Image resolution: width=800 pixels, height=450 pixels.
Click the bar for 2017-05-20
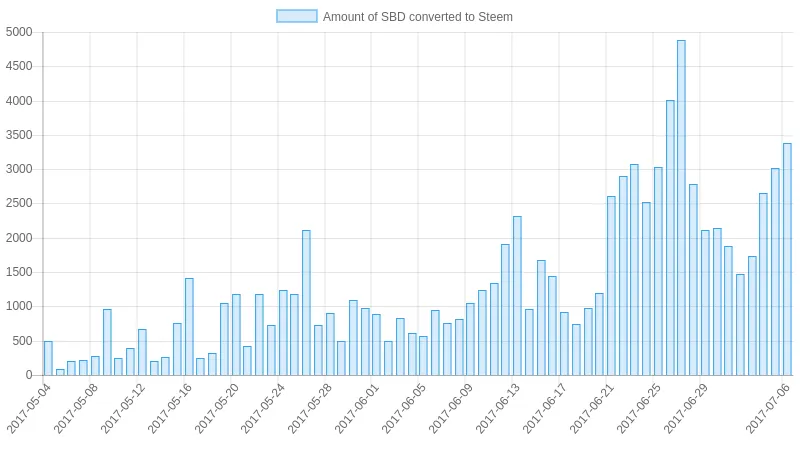pos(236,335)
